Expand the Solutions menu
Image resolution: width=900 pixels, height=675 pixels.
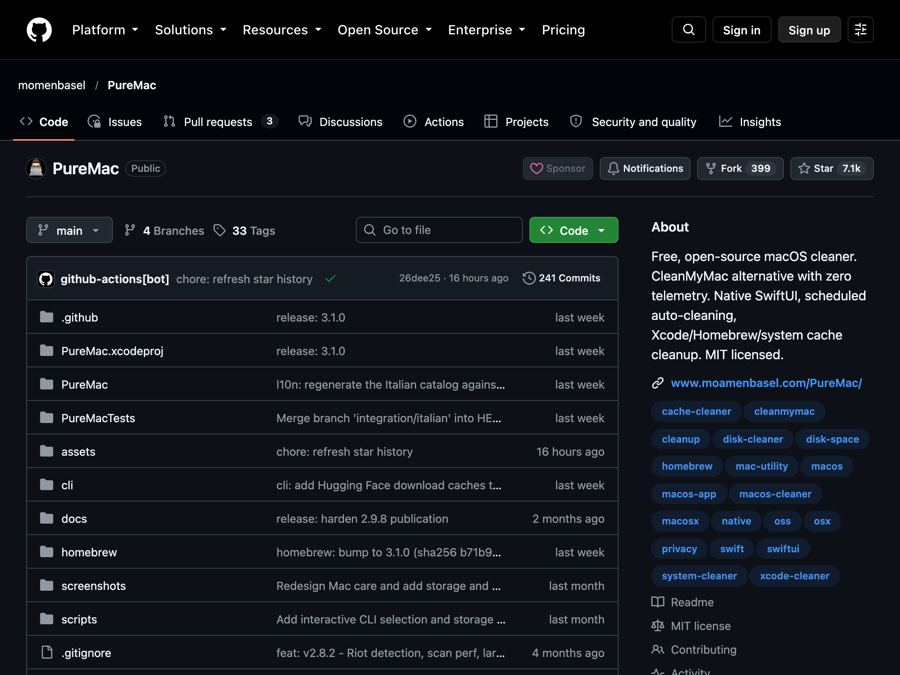click(x=191, y=30)
